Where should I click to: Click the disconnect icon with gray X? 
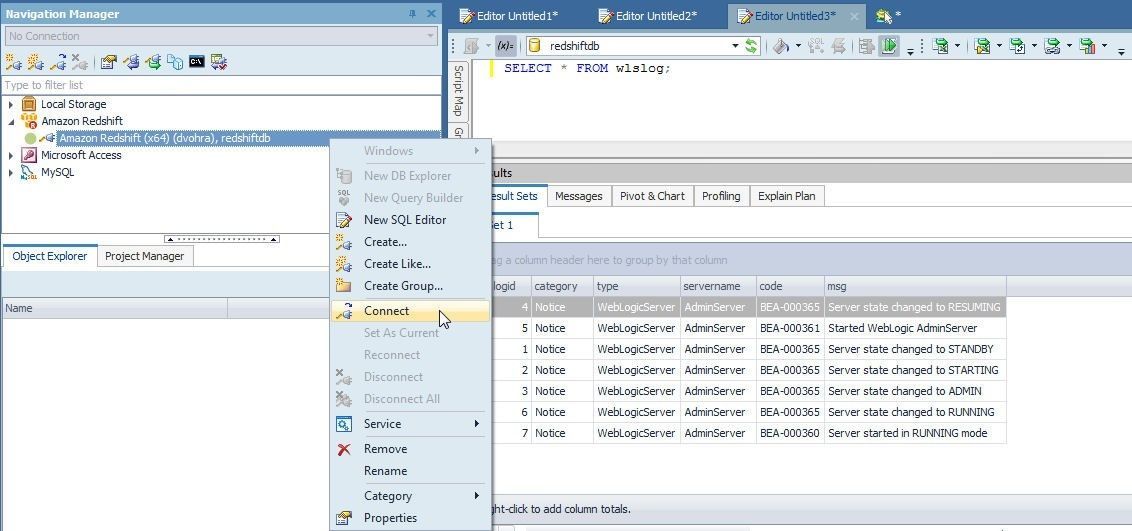point(80,62)
